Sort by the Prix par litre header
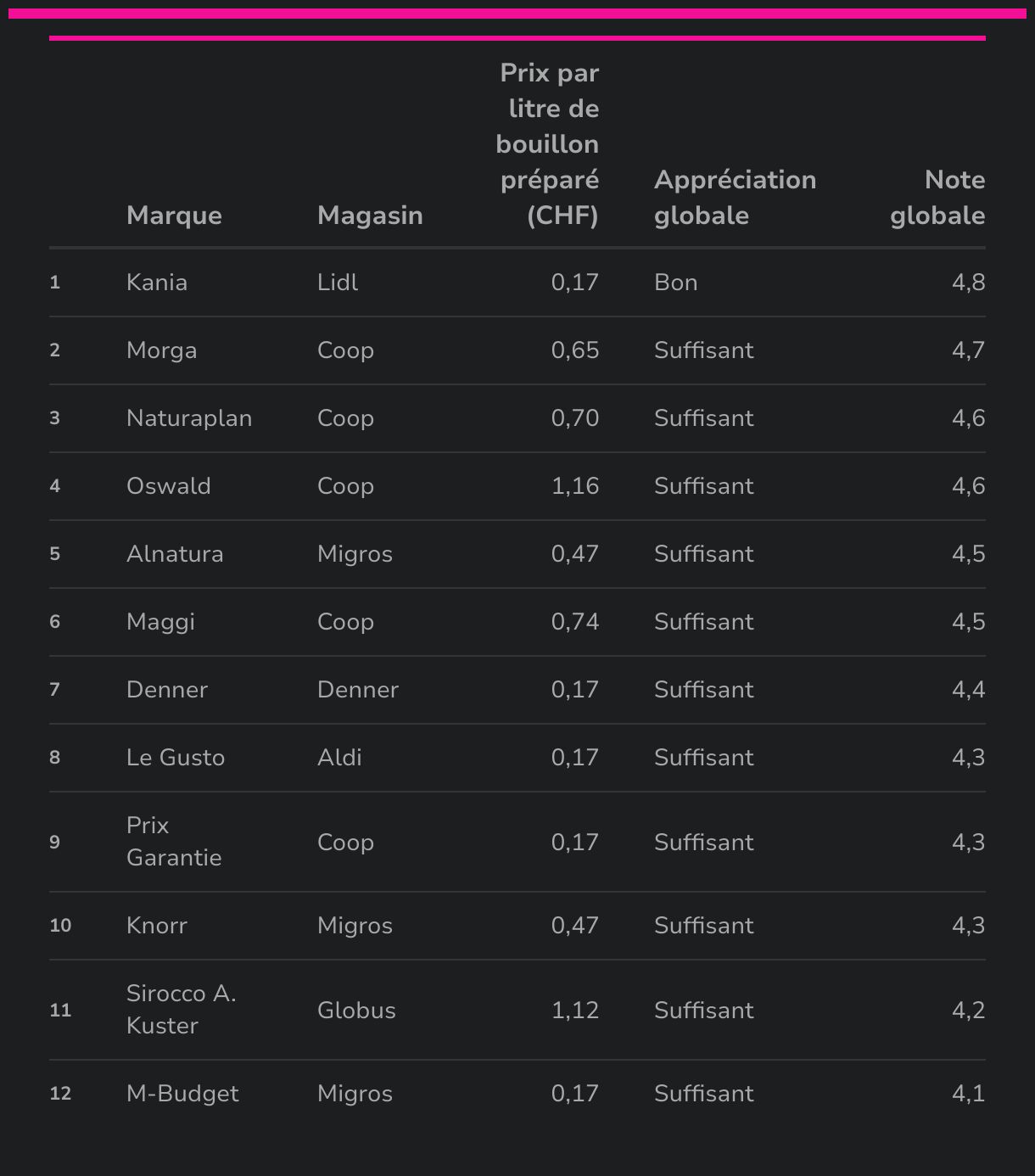The height and width of the screenshot is (1176, 1035). pos(548,144)
